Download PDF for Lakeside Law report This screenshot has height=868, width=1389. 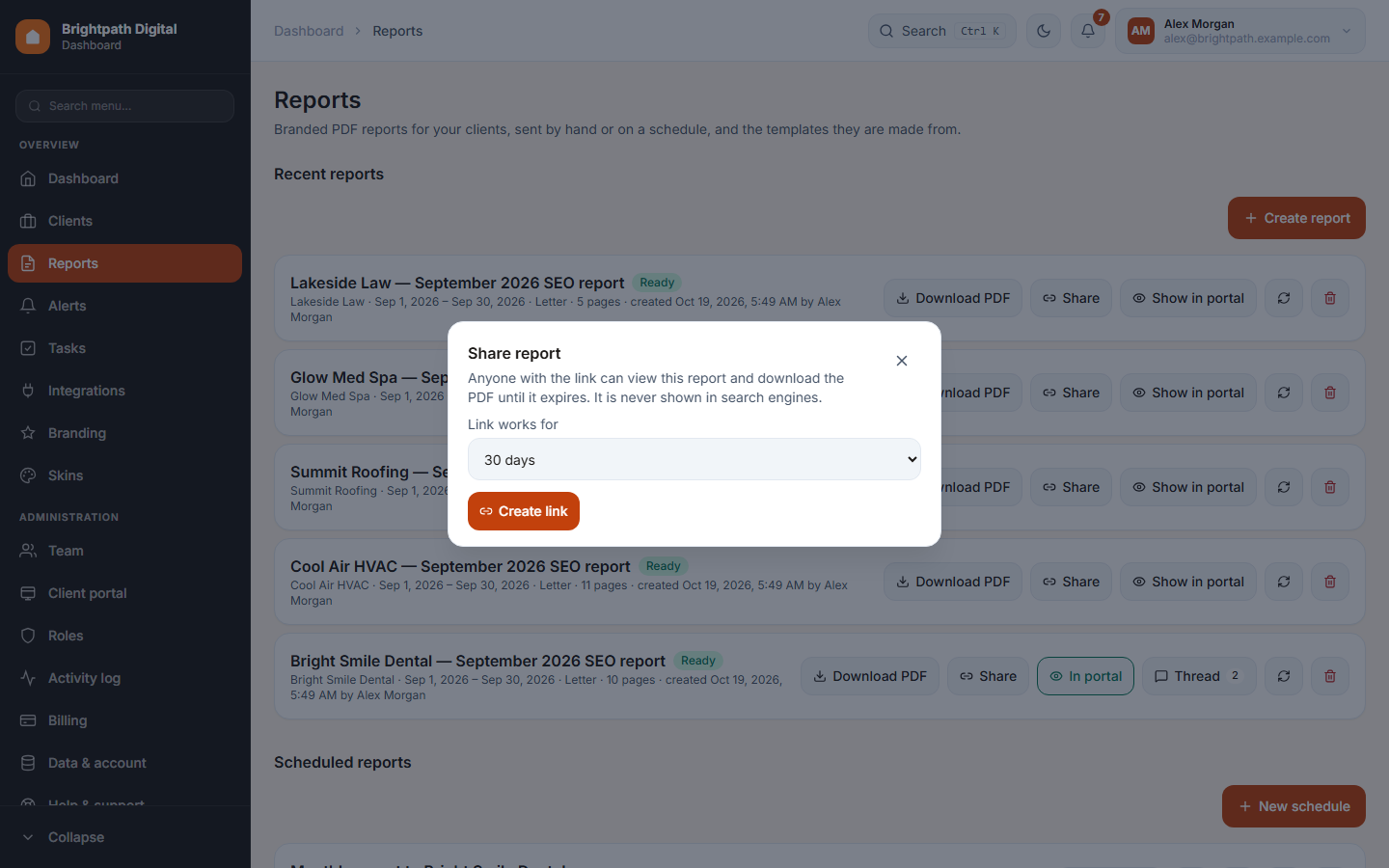(953, 298)
